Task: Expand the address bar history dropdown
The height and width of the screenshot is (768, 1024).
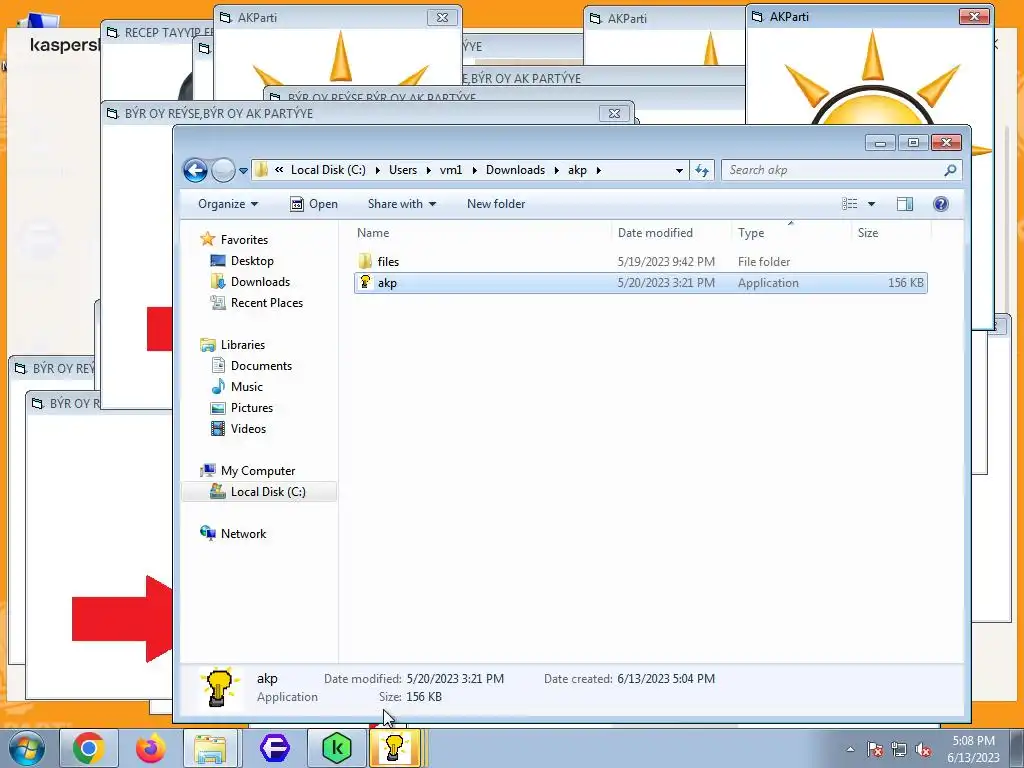Action: point(679,170)
